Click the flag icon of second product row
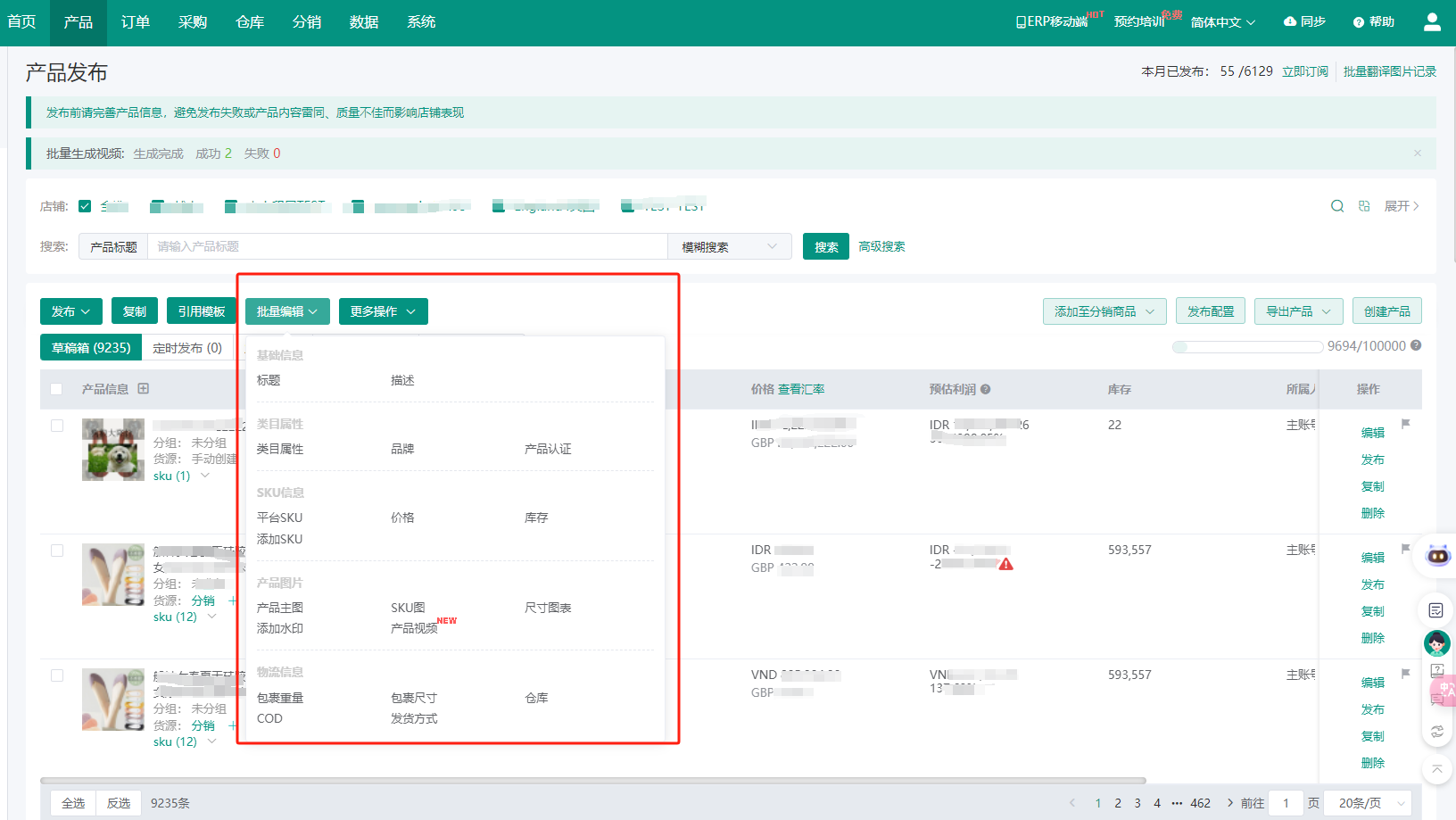Image resolution: width=1456 pixels, height=820 pixels. [1405, 549]
